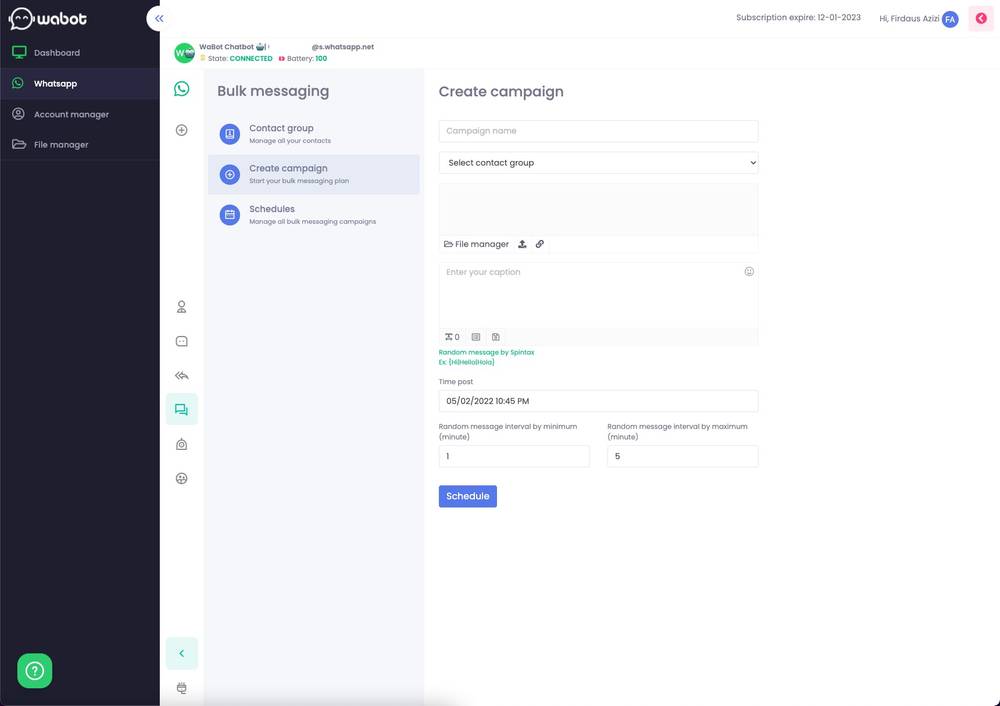
Task: Open the emoji picker in caption field
Action: (746, 269)
